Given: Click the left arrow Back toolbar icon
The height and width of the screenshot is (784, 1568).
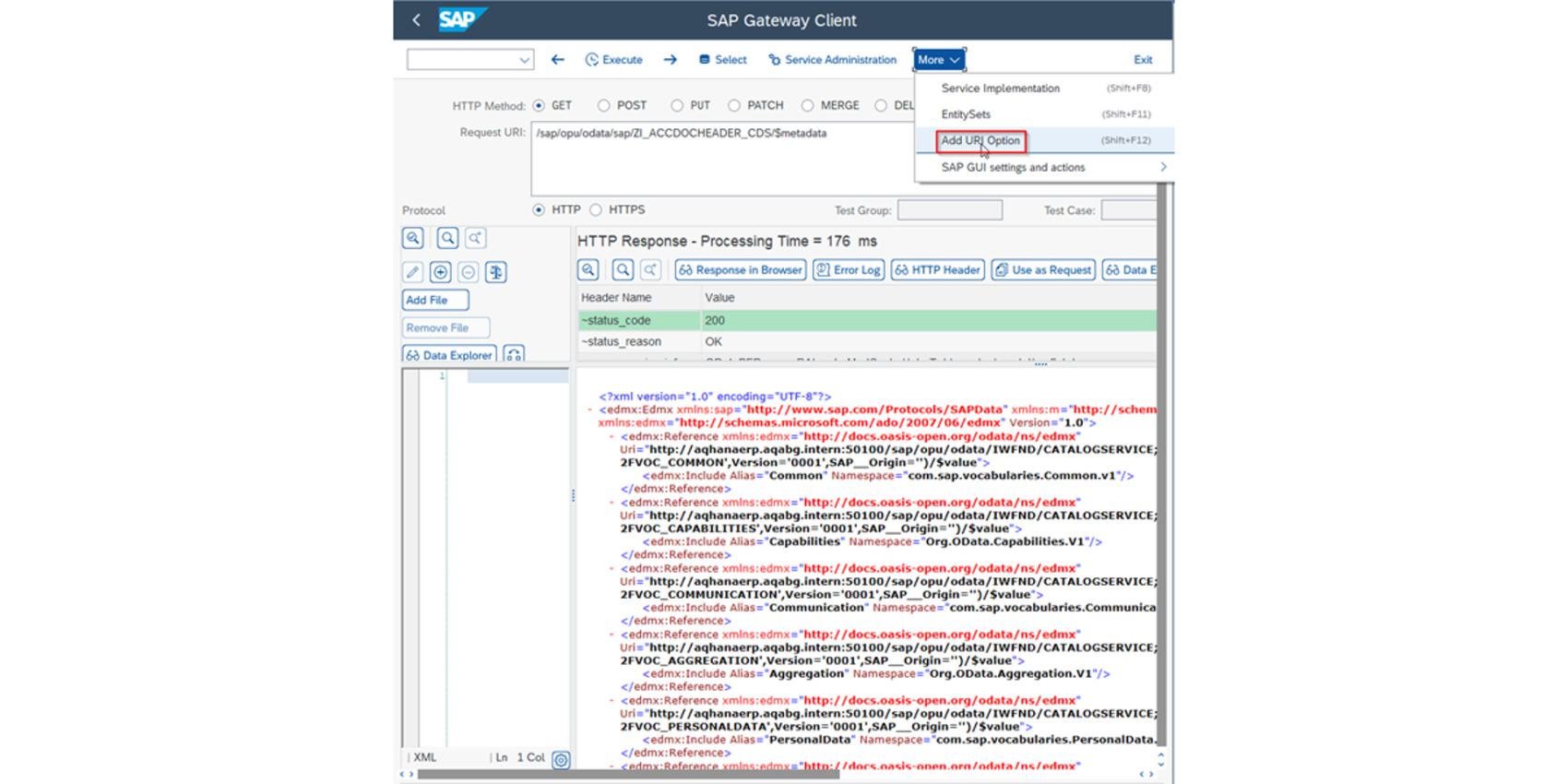Looking at the screenshot, I should (557, 60).
